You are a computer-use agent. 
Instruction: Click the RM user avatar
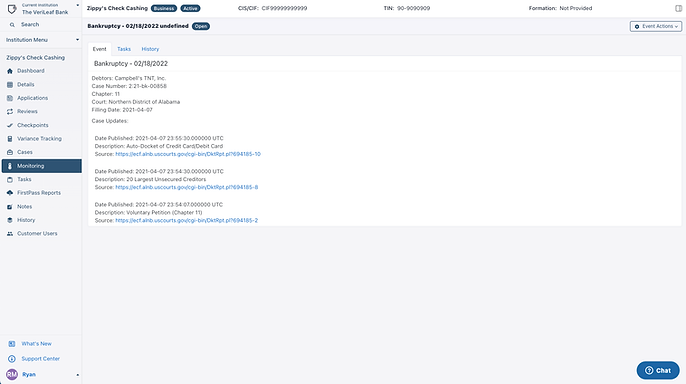click(12, 374)
